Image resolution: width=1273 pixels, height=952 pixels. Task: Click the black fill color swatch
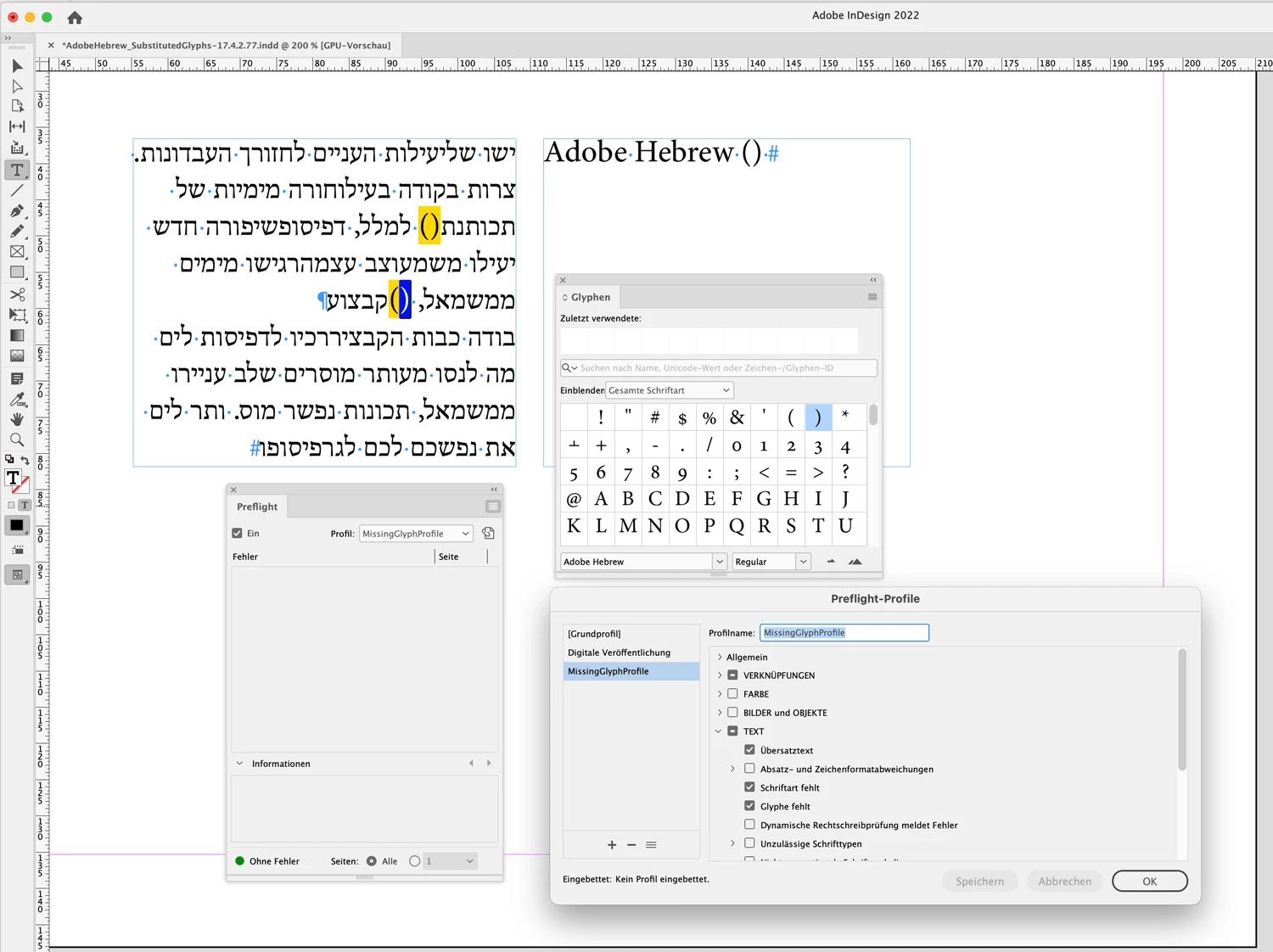pos(16,525)
